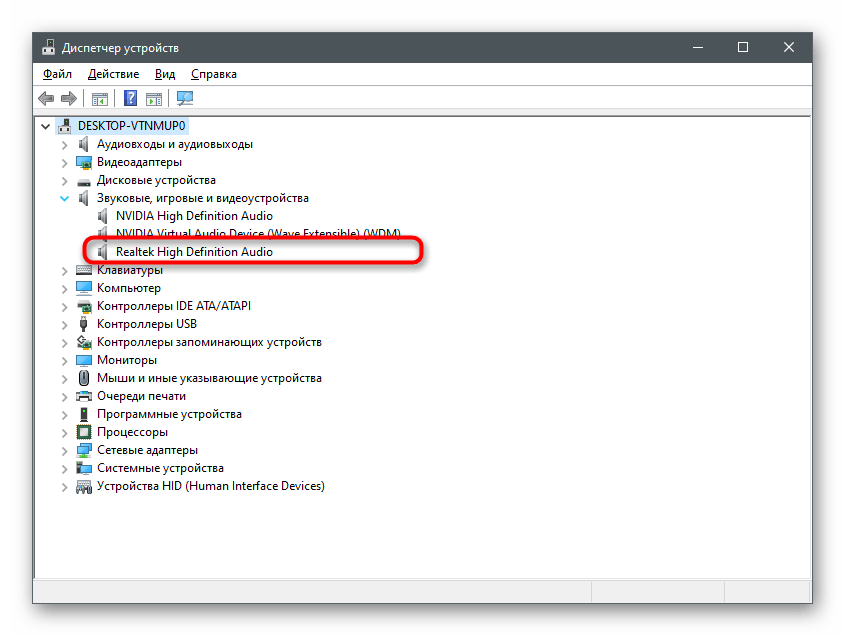Click the icon for Программные устройства
The width and height of the screenshot is (845, 636).
84,414
